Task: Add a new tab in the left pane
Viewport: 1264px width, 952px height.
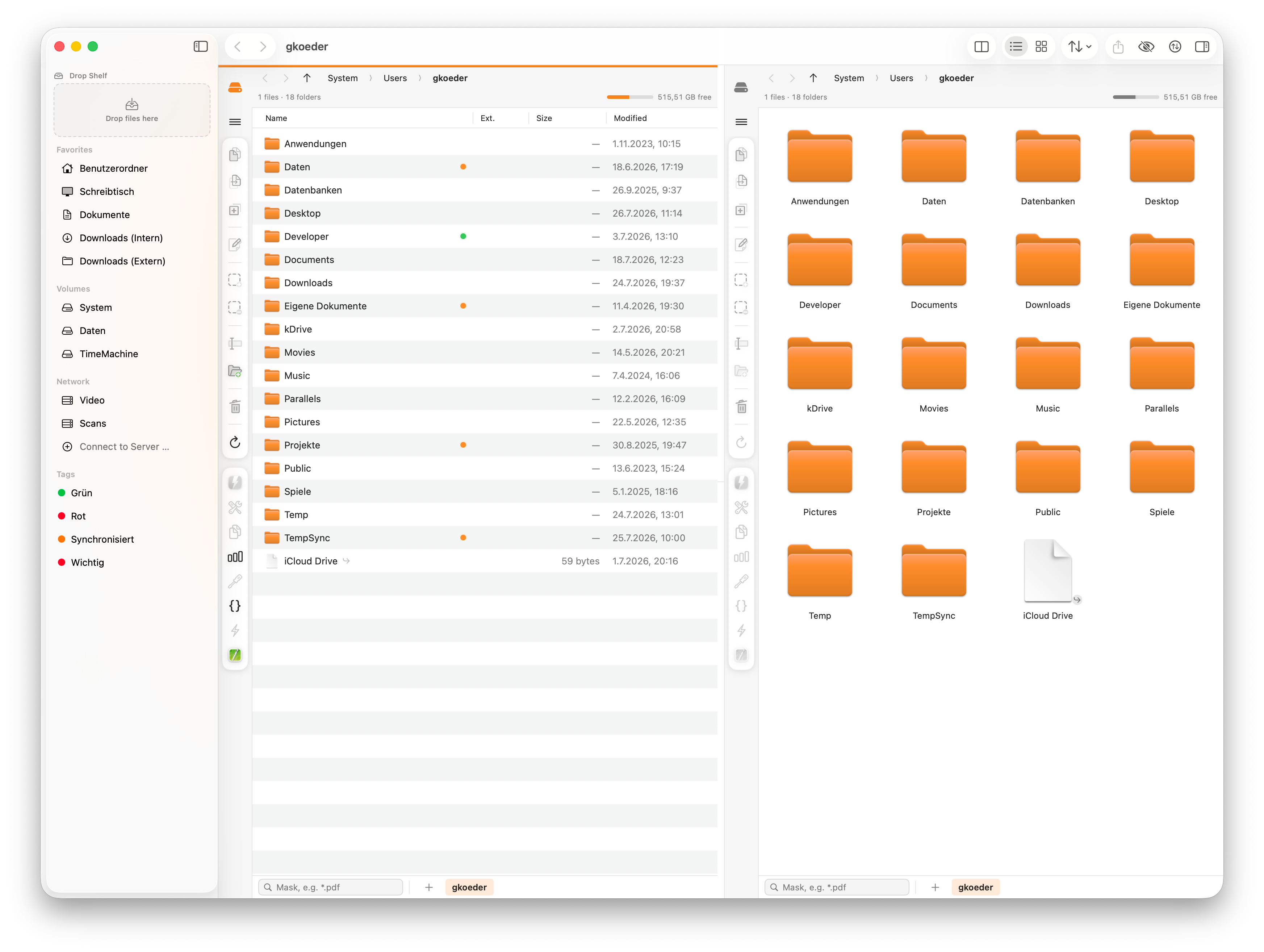Action: (428, 887)
